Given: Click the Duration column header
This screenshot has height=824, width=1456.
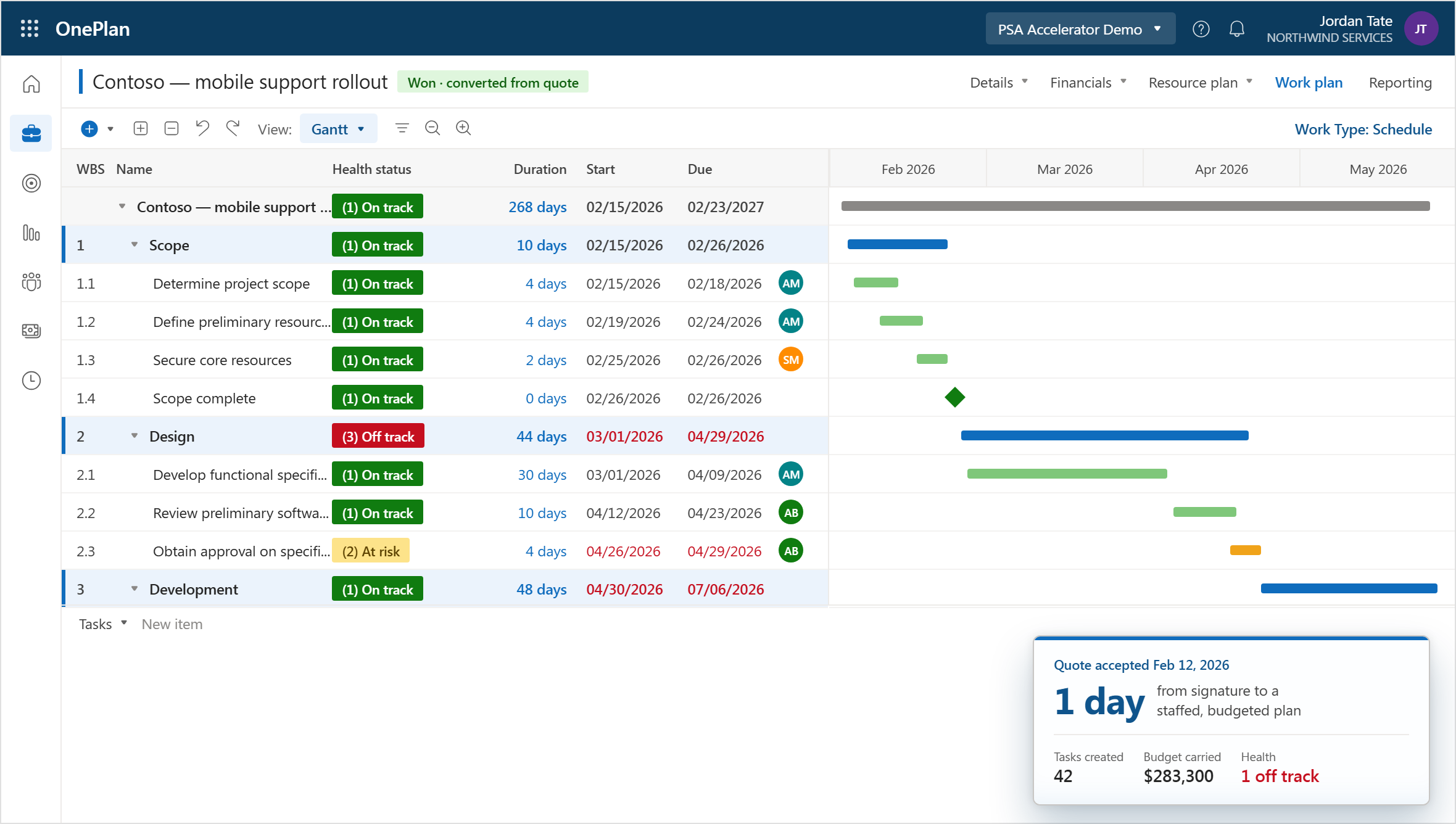Looking at the screenshot, I should pos(540,169).
